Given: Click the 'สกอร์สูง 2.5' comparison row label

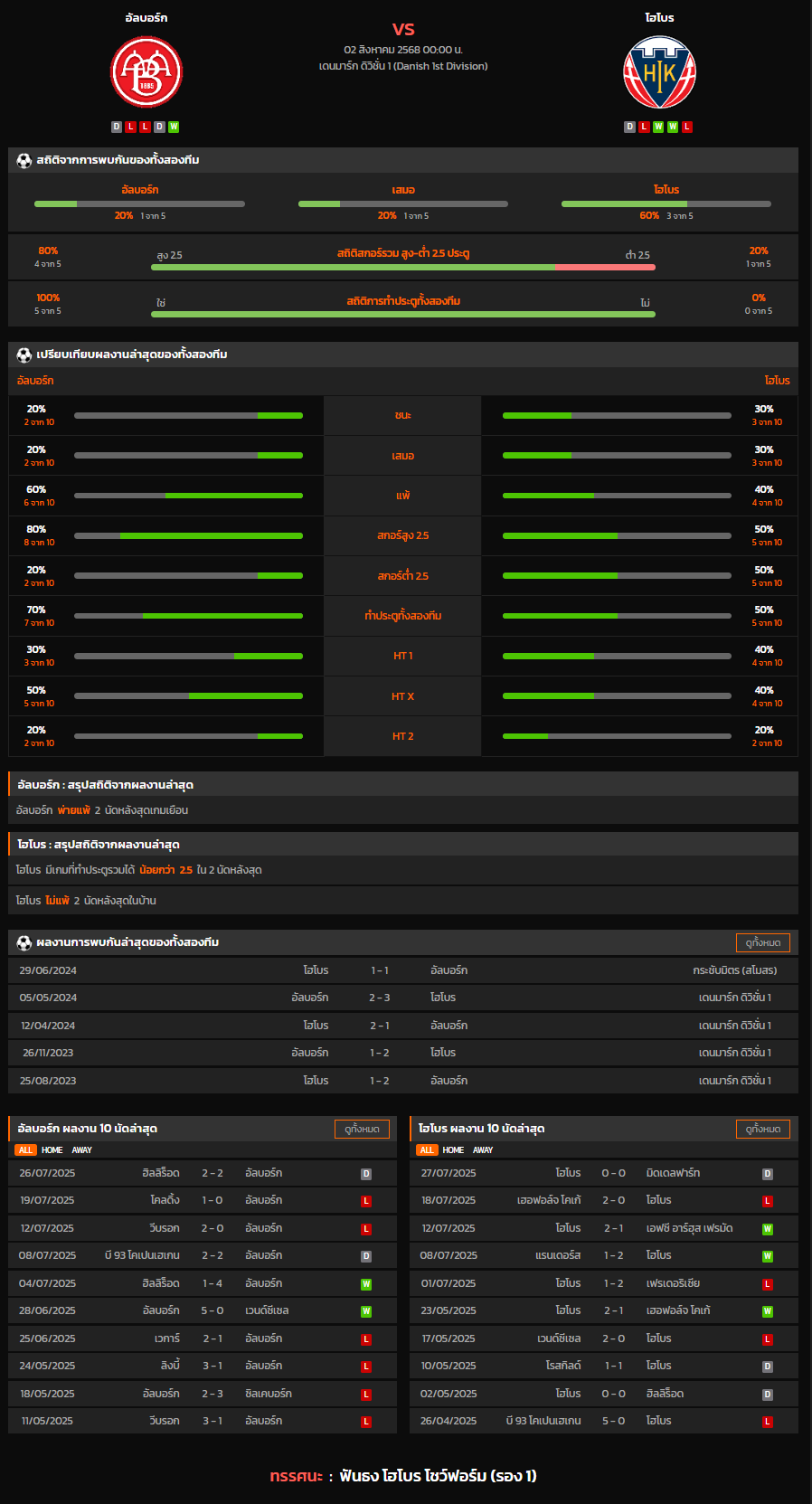Looking at the screenshot, I should pos(403,535).
